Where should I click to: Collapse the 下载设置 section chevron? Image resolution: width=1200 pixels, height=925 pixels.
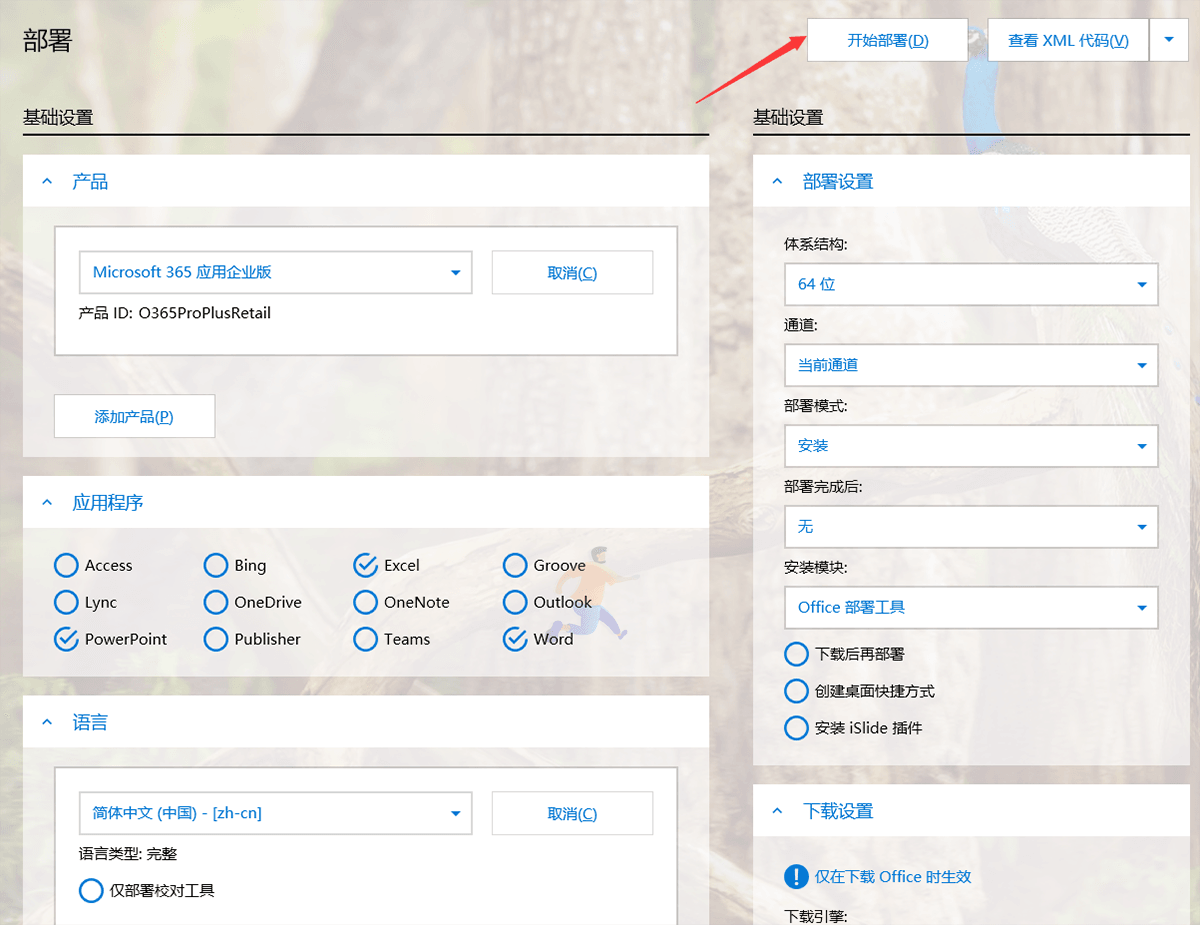(x=778, y=811)
